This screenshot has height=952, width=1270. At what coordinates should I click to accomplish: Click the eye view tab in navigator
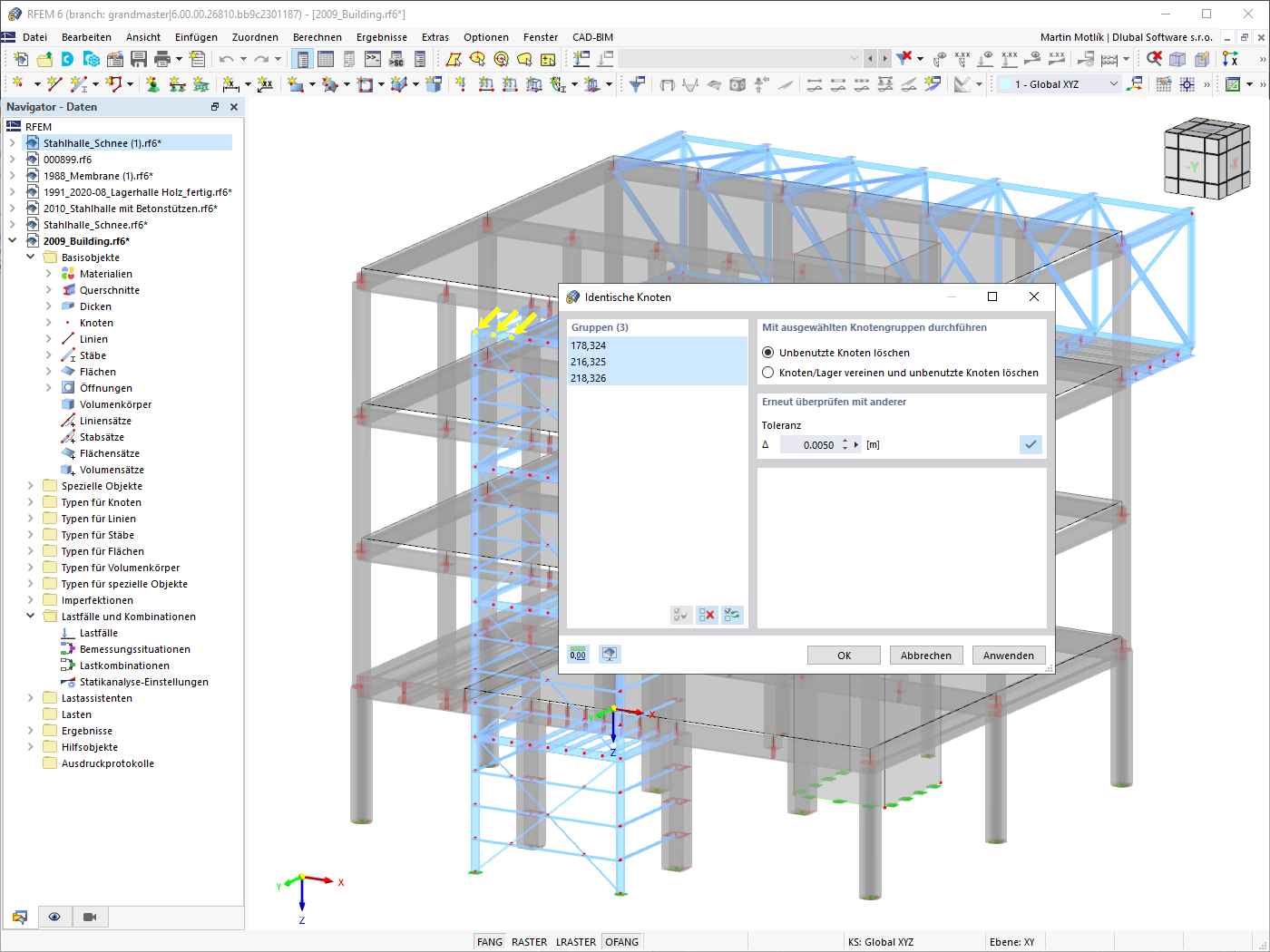pyautogui.click(x=54, y=917)
